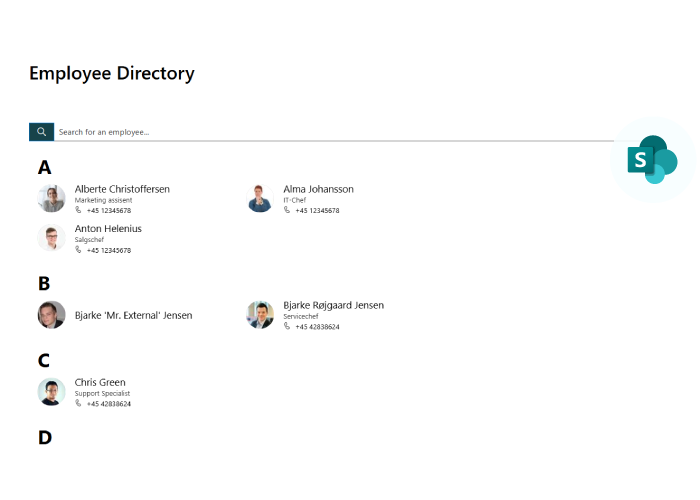Open Chris Green's profile photo

click(51, 392)
